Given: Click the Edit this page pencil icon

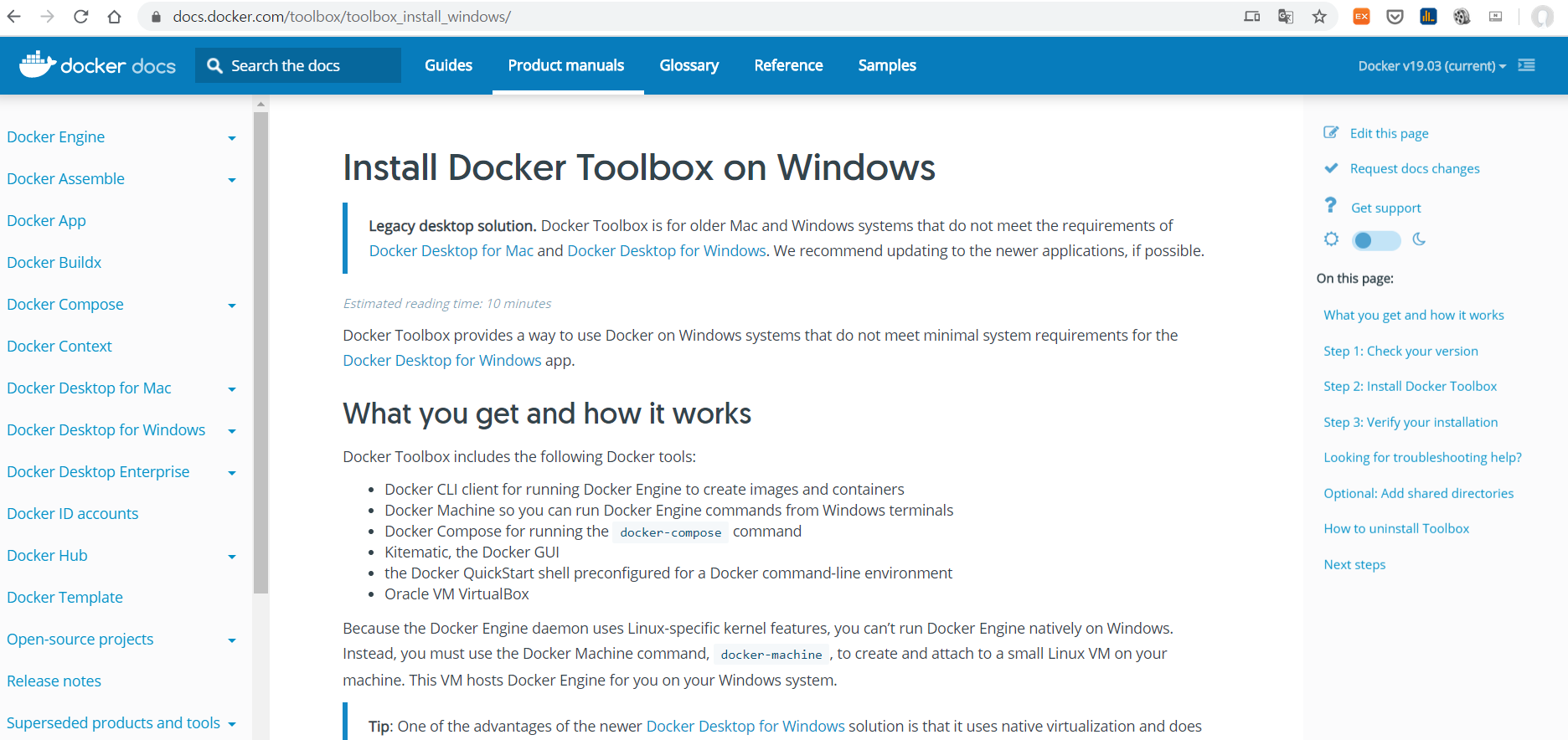Looking at the screenshot, I should tap(1331, 132).
